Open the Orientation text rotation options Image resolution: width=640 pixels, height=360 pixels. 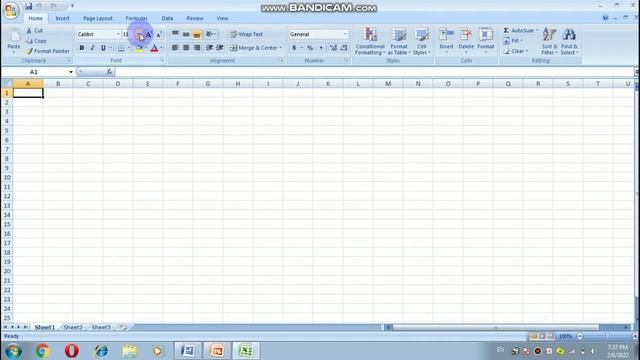[x=211, y=34]
